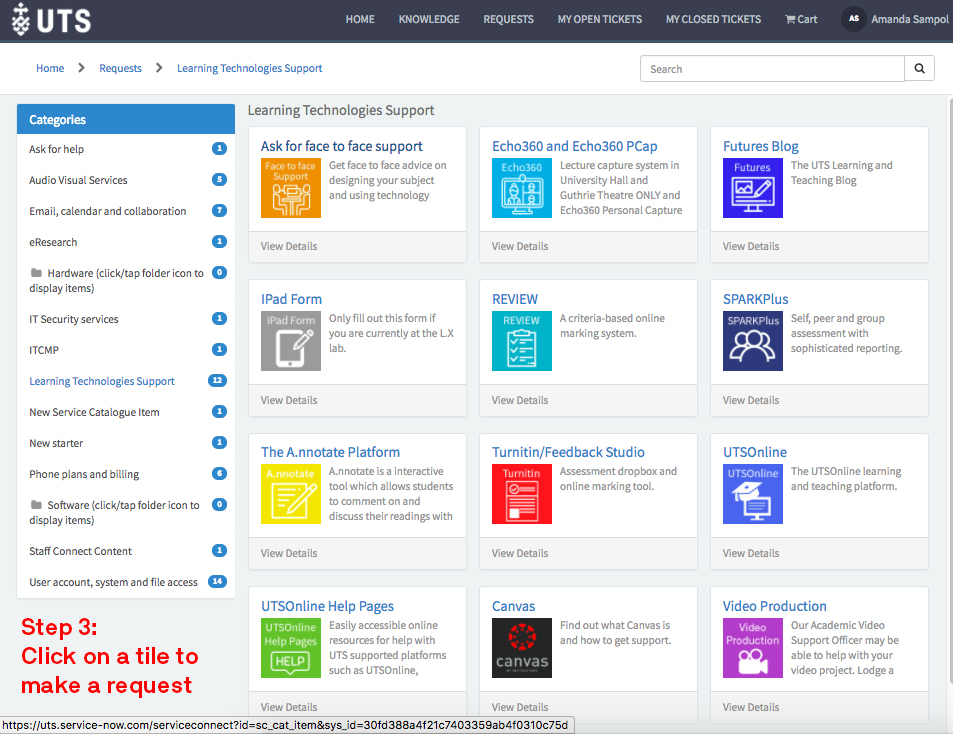
Task: Select Learning Technologies Support in Categories
Action: (101, 381)
